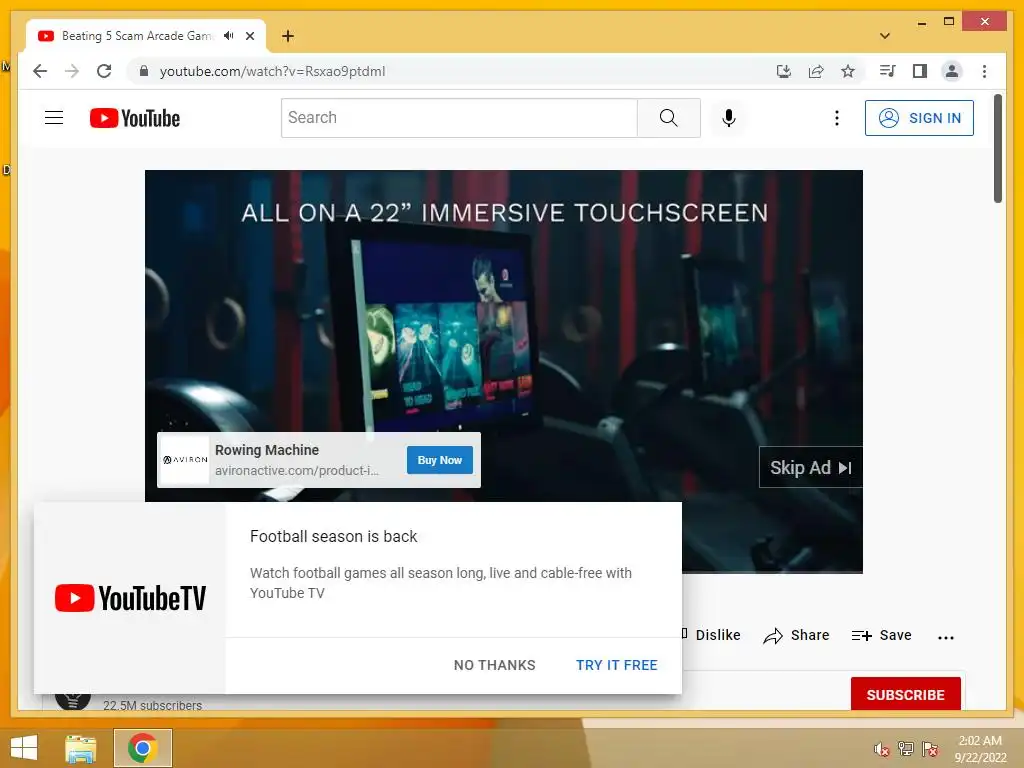This screenshot has width=1024, height=768.
Task: Open more actions ellipsis below video
Action: [x=946, y=637]
